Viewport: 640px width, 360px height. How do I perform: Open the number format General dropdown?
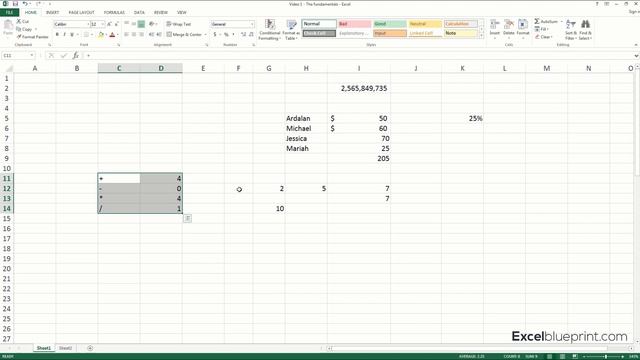click(x=251, y=24)
